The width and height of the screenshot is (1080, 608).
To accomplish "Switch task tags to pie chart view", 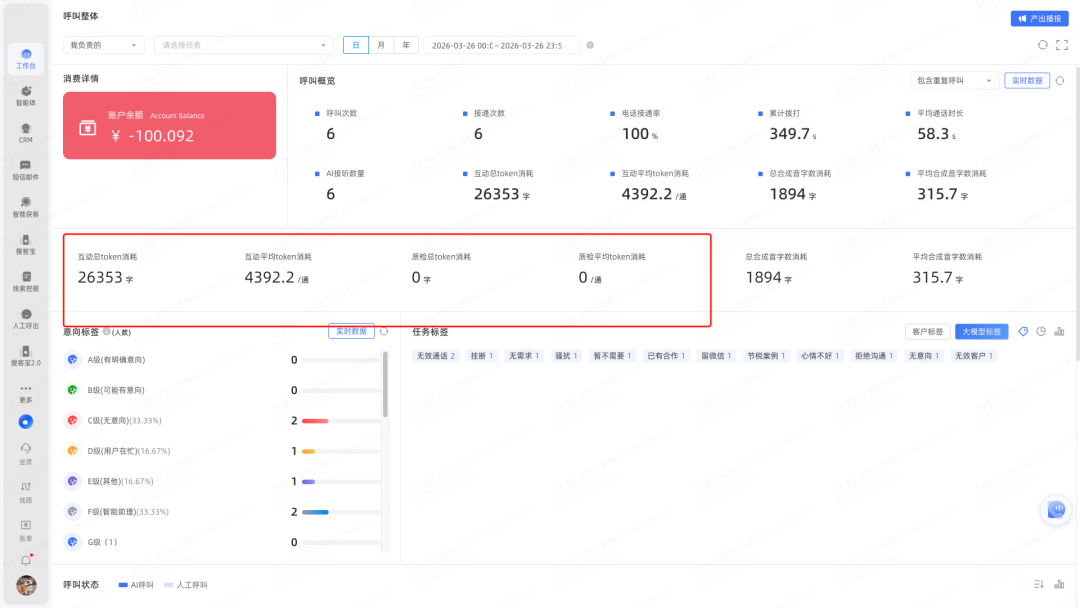I will coord(1041,332).
